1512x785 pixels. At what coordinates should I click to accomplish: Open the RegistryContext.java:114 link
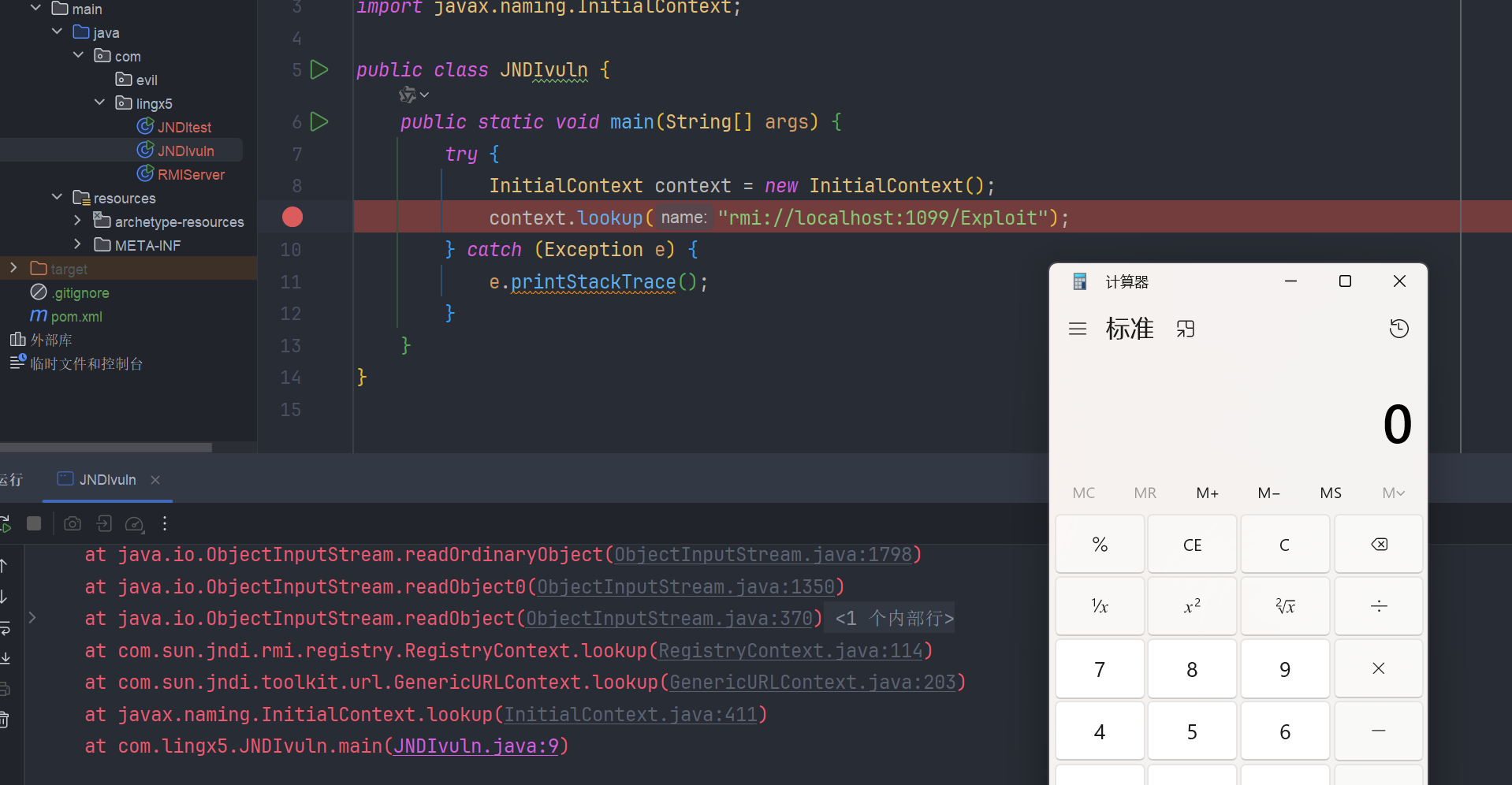point(791,651)
